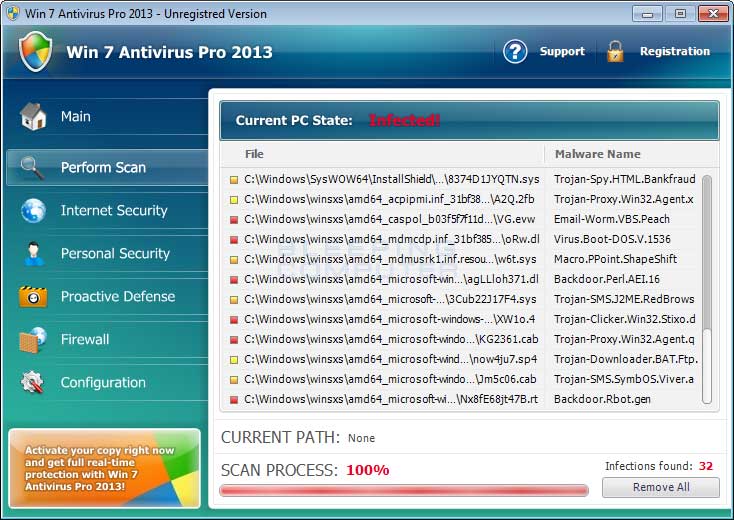
Task: Click the title bar shield icon
Action: [13, 13]
